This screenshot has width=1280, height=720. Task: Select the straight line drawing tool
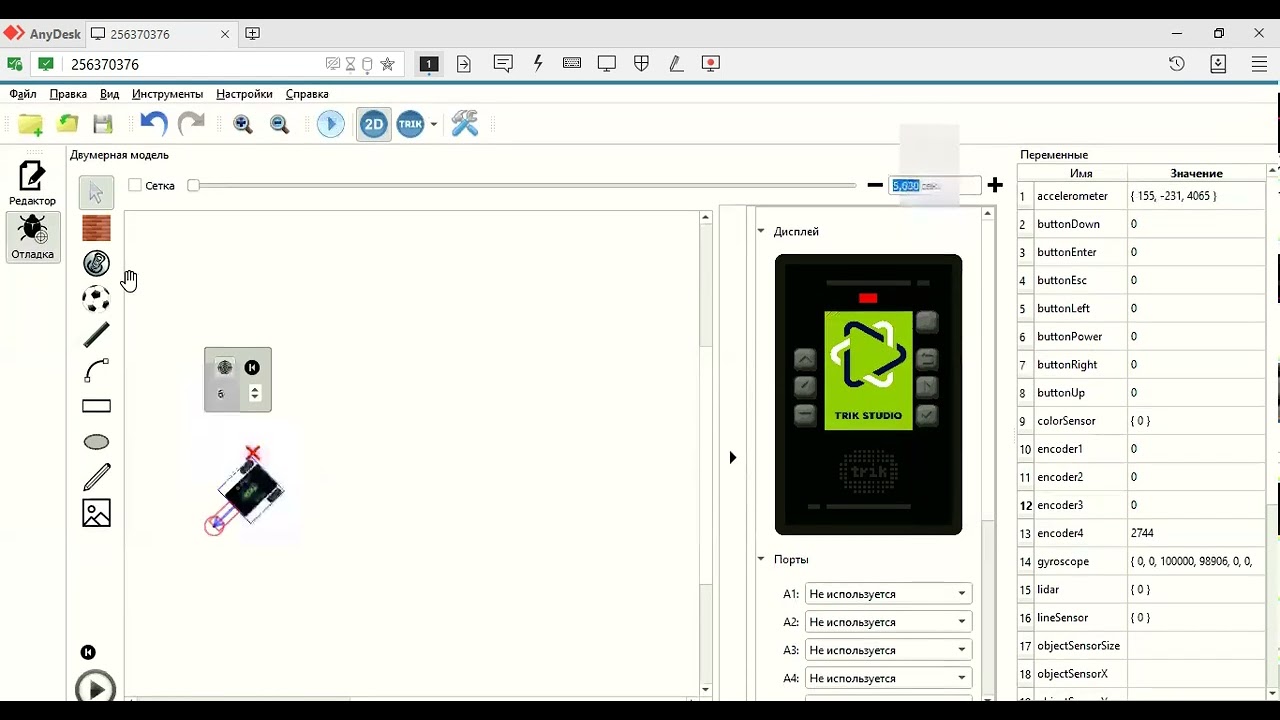click(96, 335)
